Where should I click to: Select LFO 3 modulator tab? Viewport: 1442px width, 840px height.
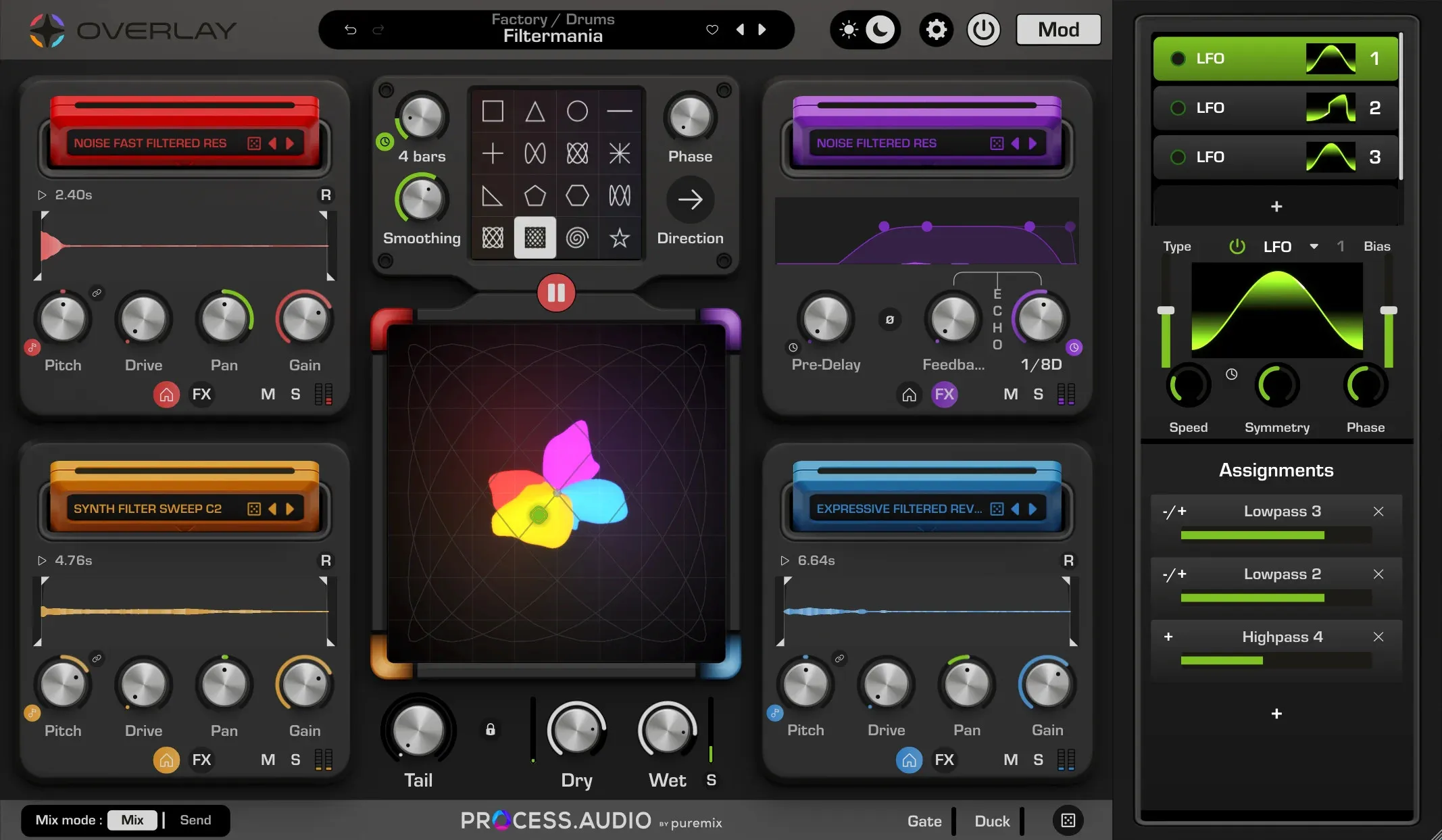[1276, 157]
